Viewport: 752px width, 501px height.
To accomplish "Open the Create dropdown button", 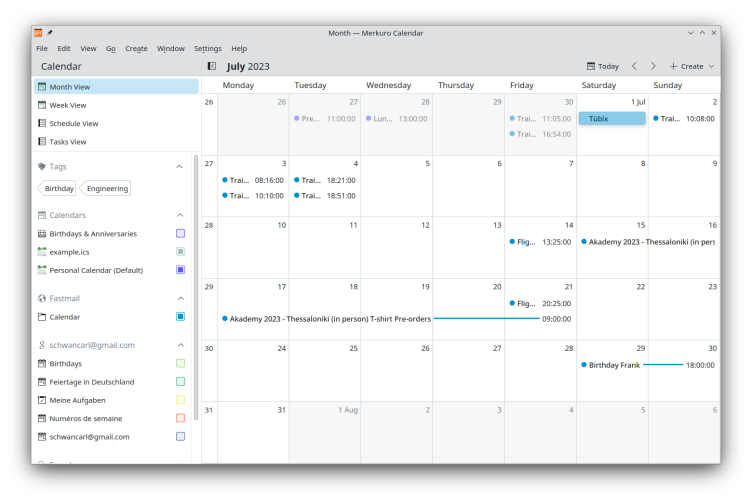I will [692, 66].
